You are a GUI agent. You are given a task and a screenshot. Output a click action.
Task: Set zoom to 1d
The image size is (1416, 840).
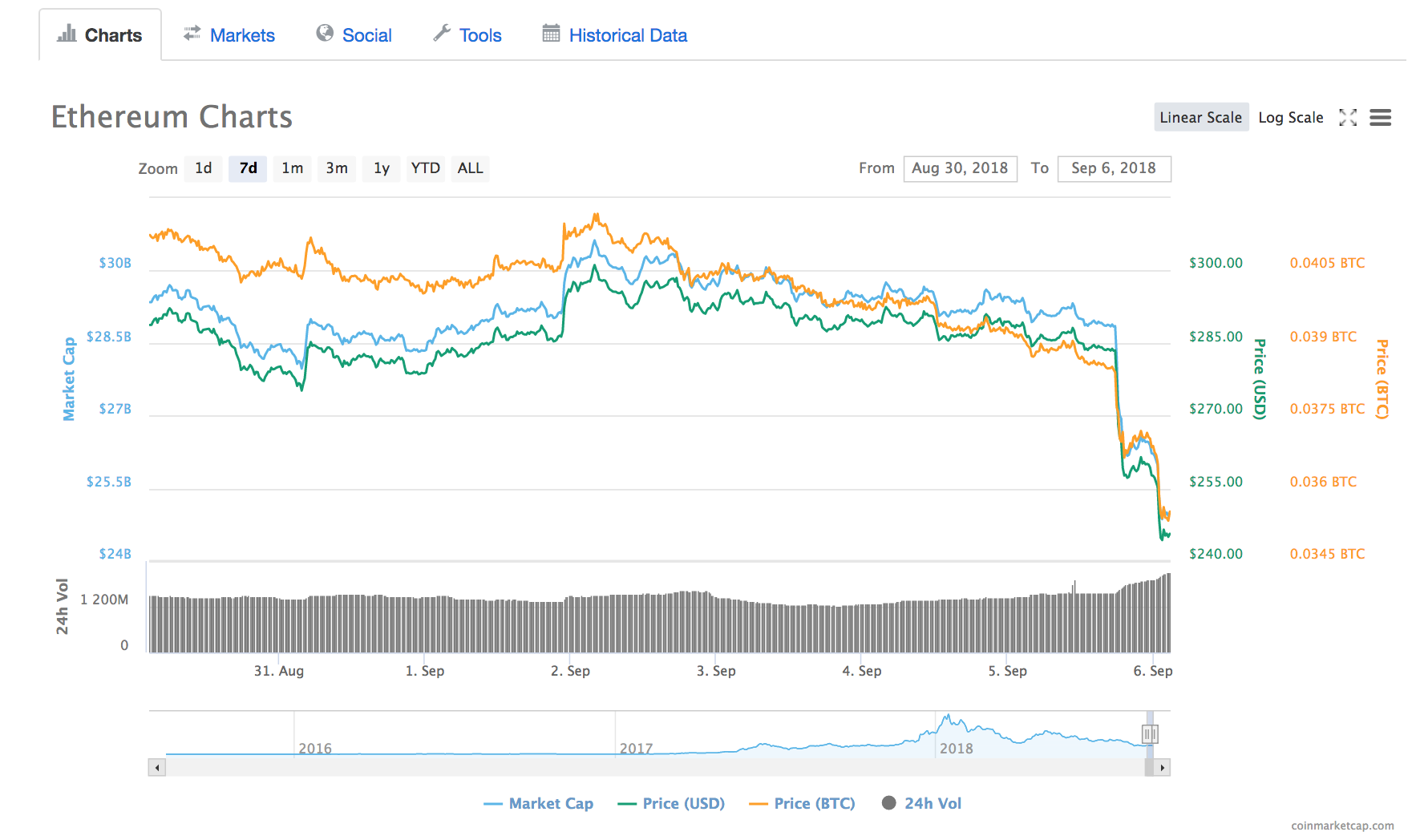[204, 168]
